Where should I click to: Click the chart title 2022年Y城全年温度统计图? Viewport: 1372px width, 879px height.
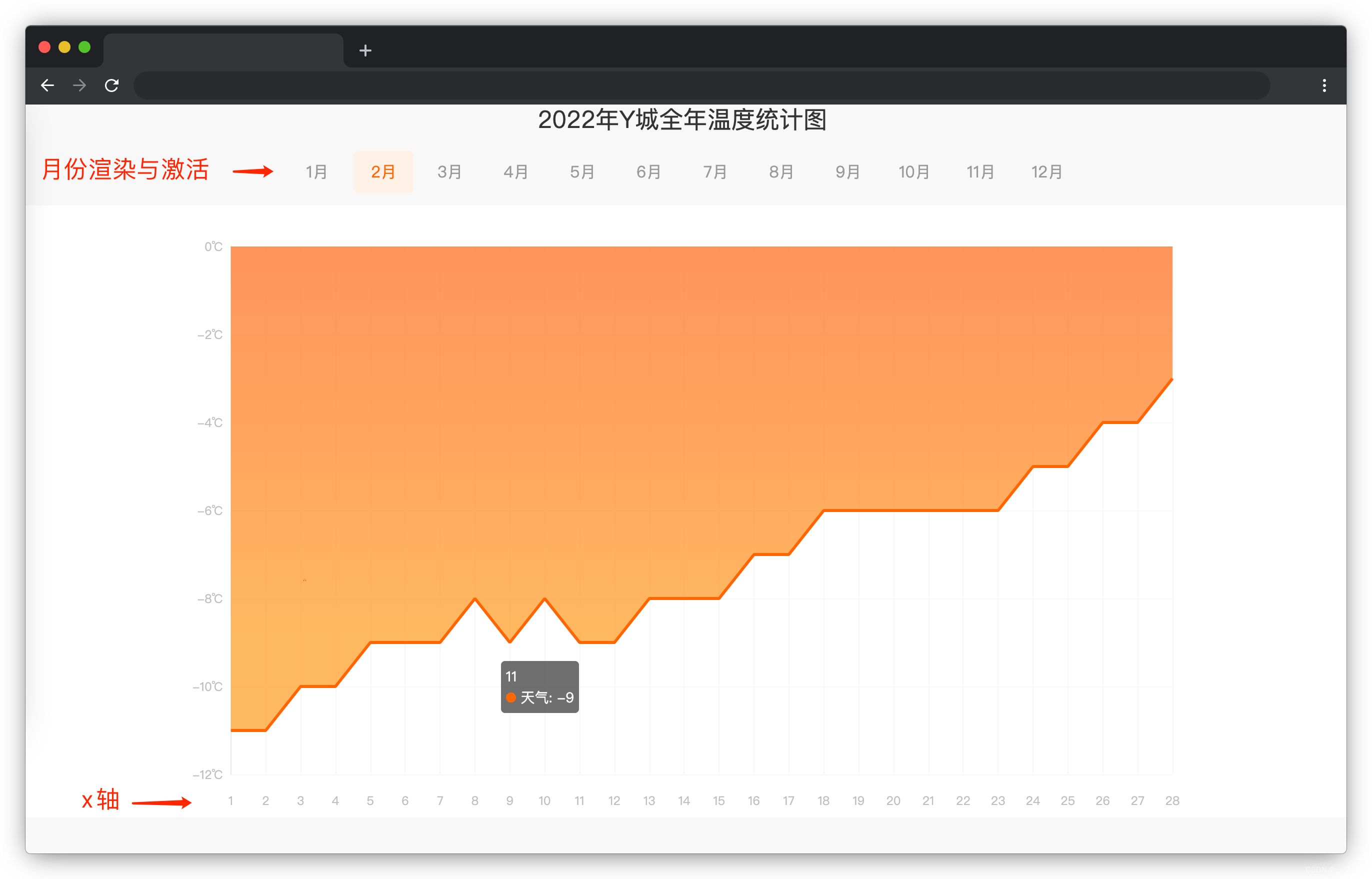[x=682, y=120]
